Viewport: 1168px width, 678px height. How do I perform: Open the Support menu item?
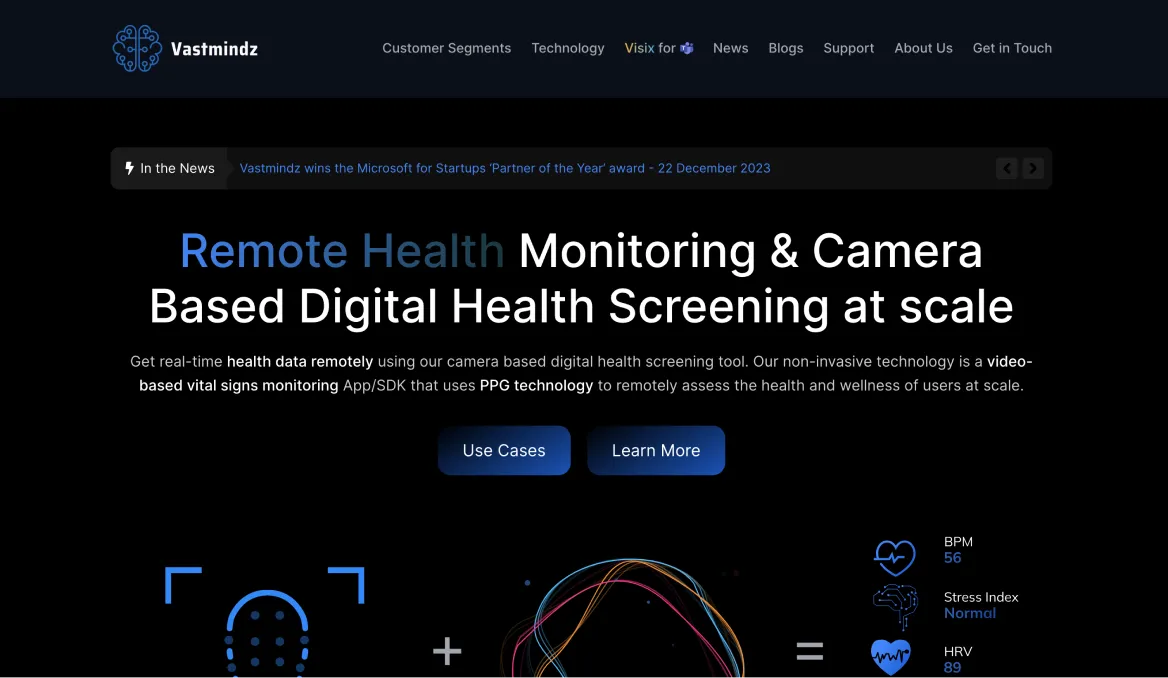(x=848, y=48)
